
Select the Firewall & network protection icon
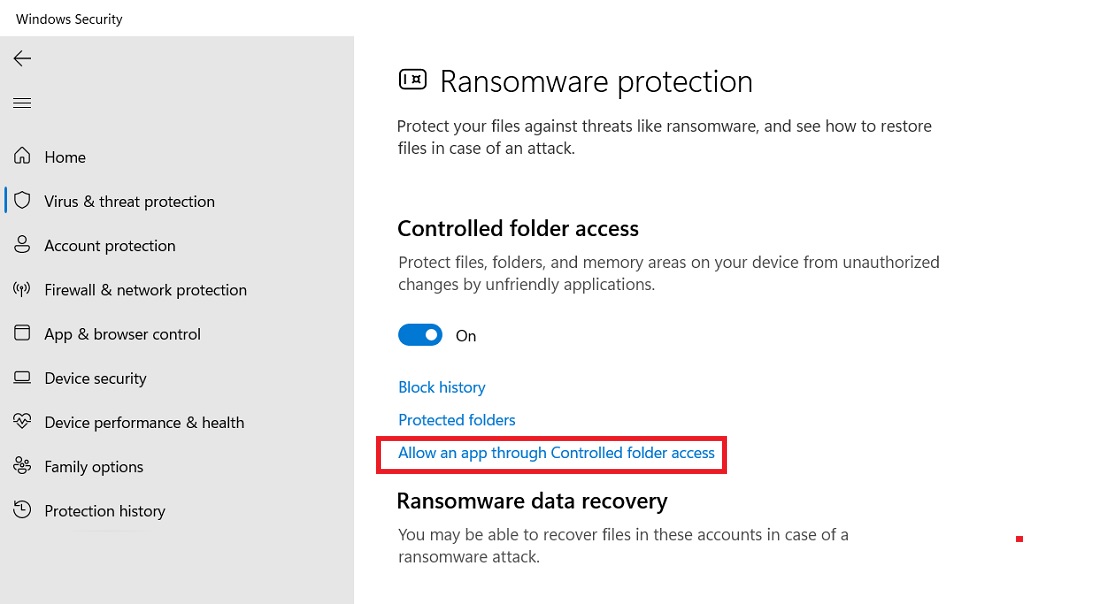[x=22, y=289]
